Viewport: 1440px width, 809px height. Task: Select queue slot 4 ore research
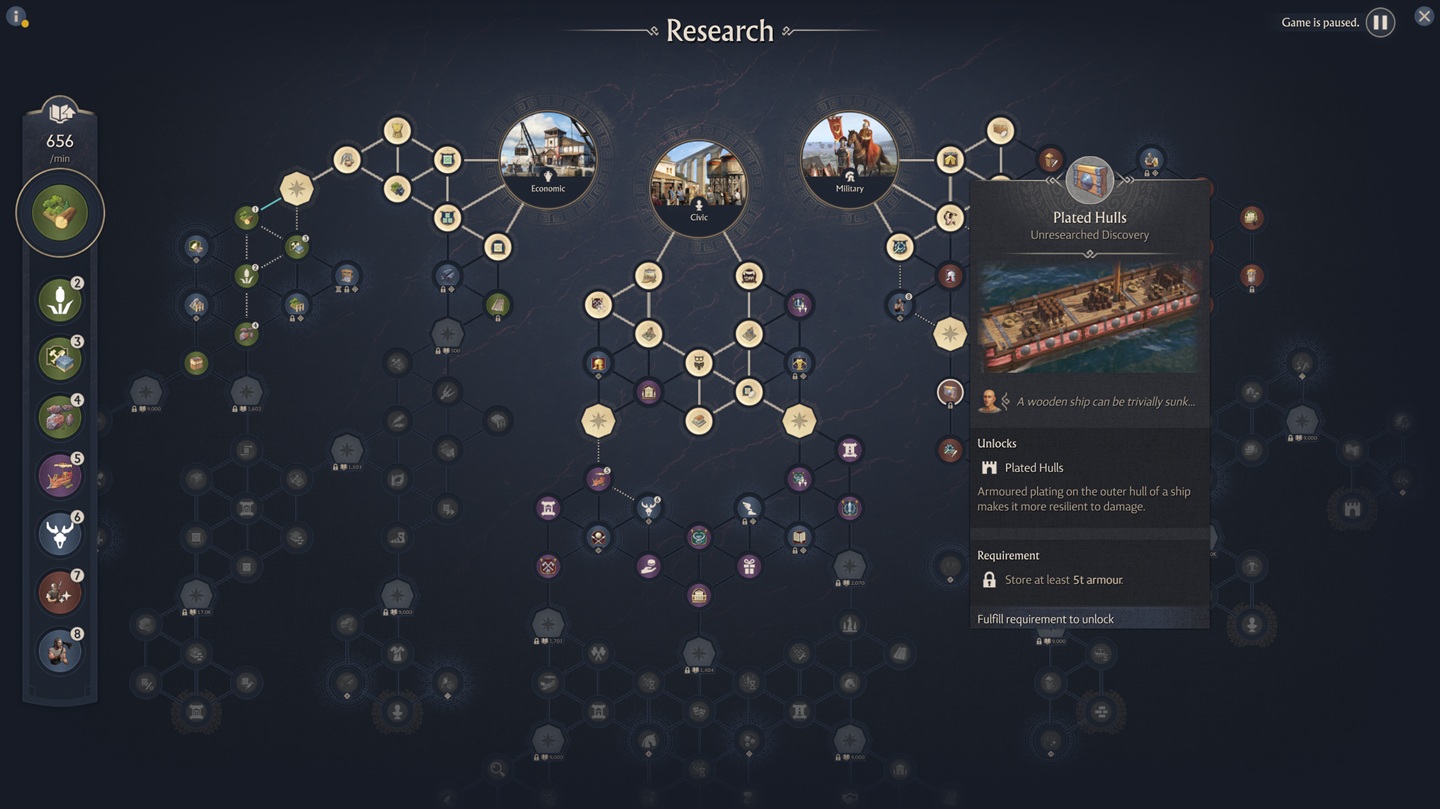pos(59,417)
